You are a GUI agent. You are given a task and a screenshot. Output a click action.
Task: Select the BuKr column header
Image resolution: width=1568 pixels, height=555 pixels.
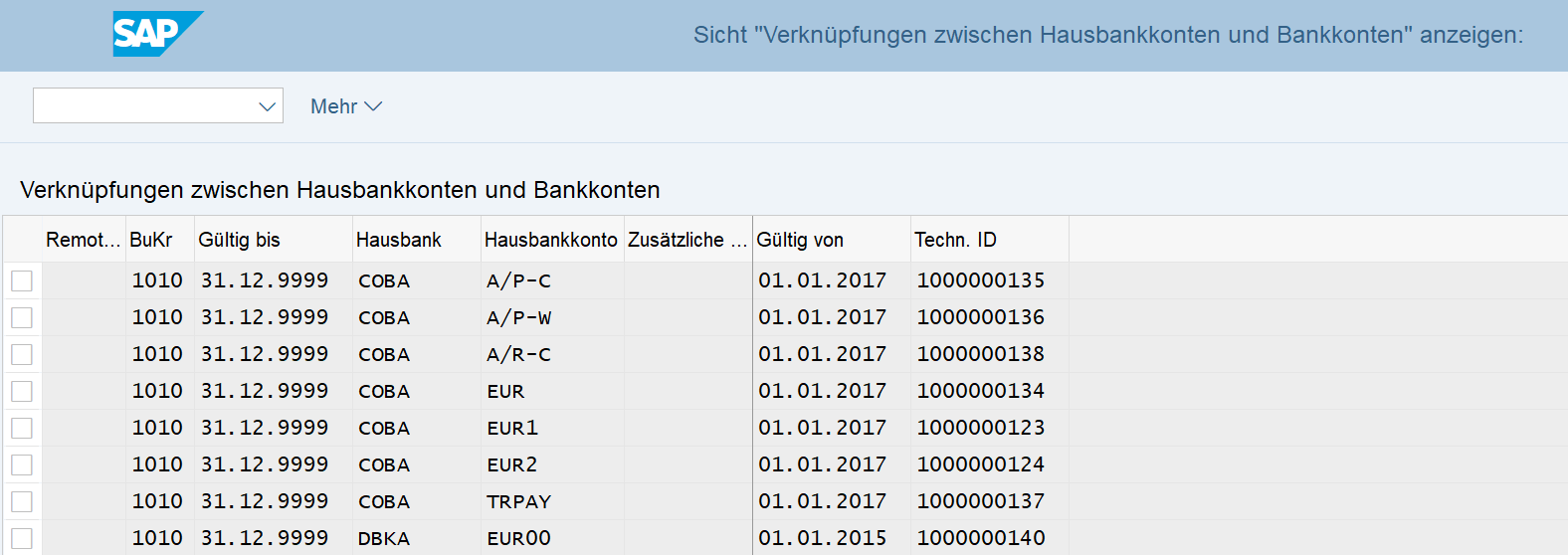[x=151, y=240]
